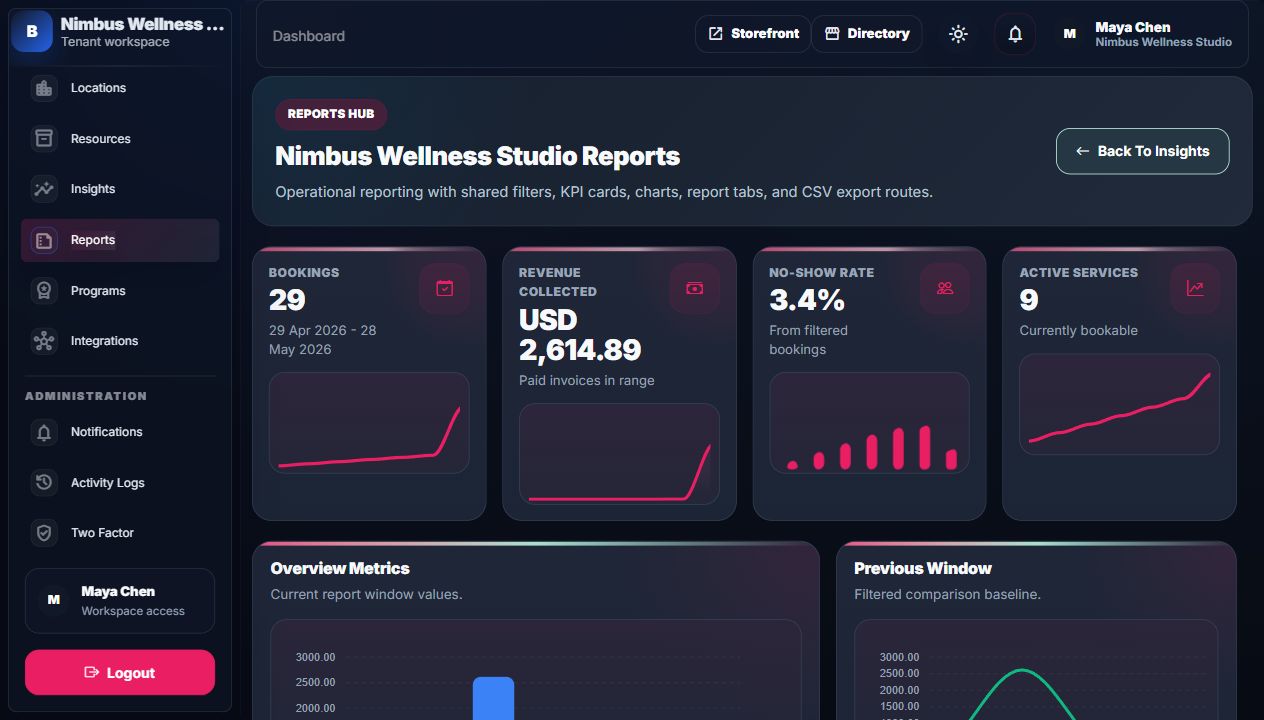This screenshot has width=1264, height=720.
Task: Click Back To Insights button
Action: click(1142, 151)
